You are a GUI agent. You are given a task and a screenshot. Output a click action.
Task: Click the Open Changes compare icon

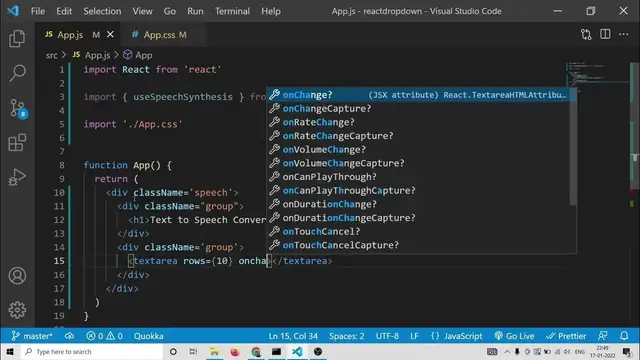point(586,35)
